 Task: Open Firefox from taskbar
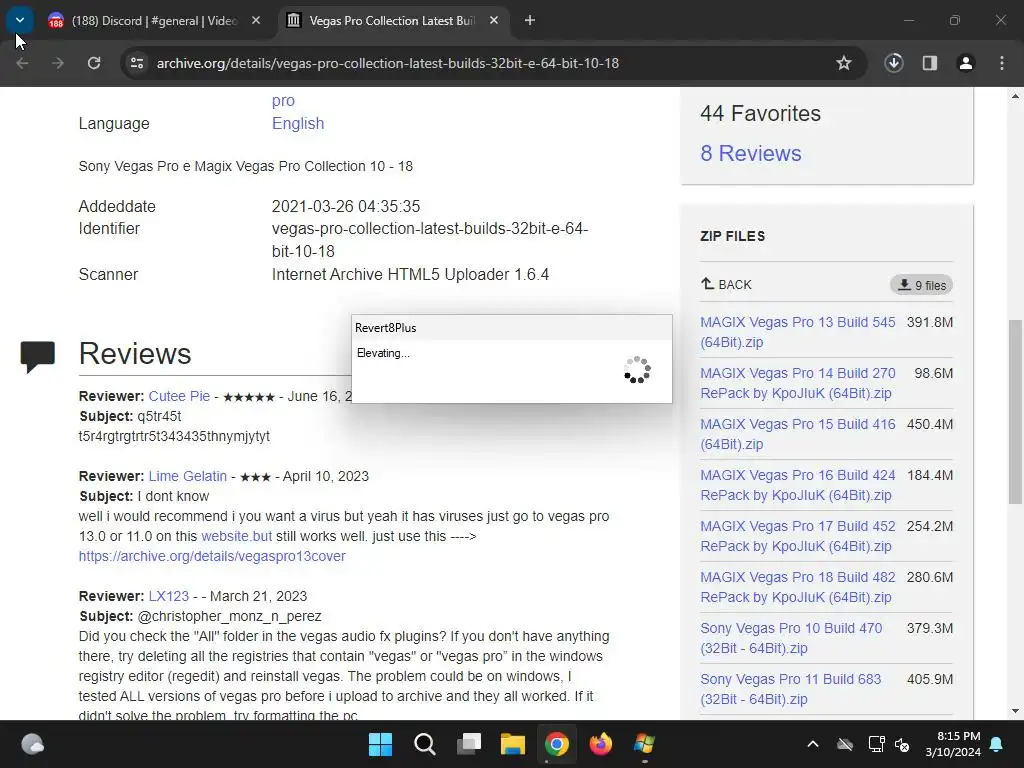point(601,744)
